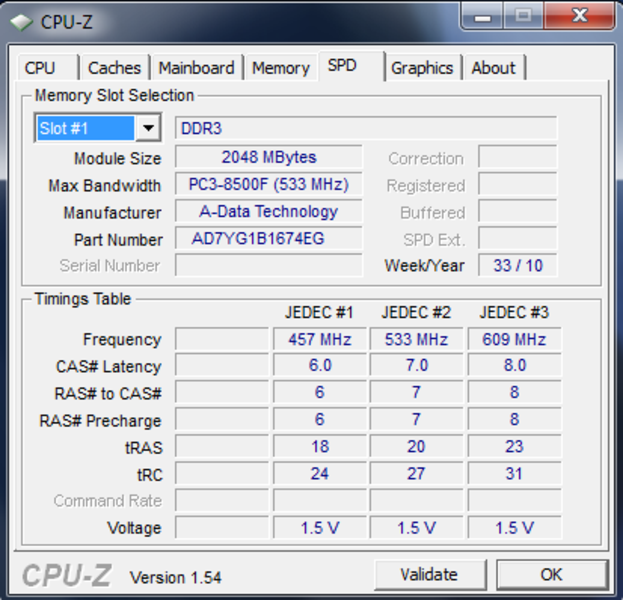Click the Version 1.54 label
623x600 pixels.
[176, 578]
